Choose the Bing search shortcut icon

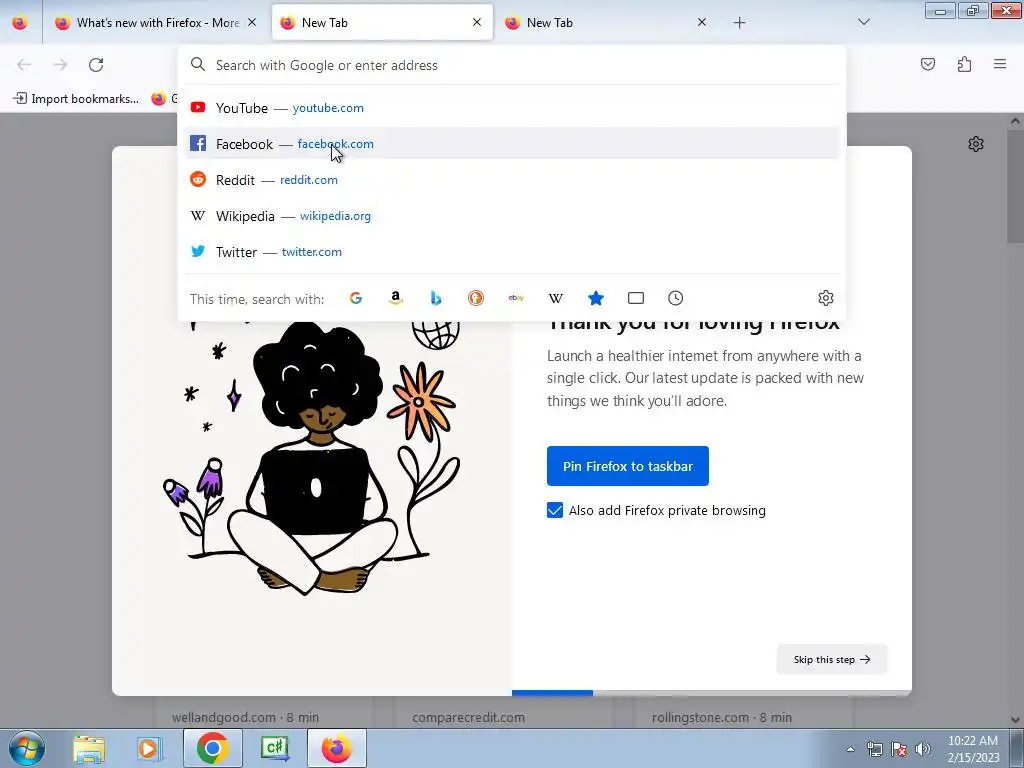coord(436,298)
